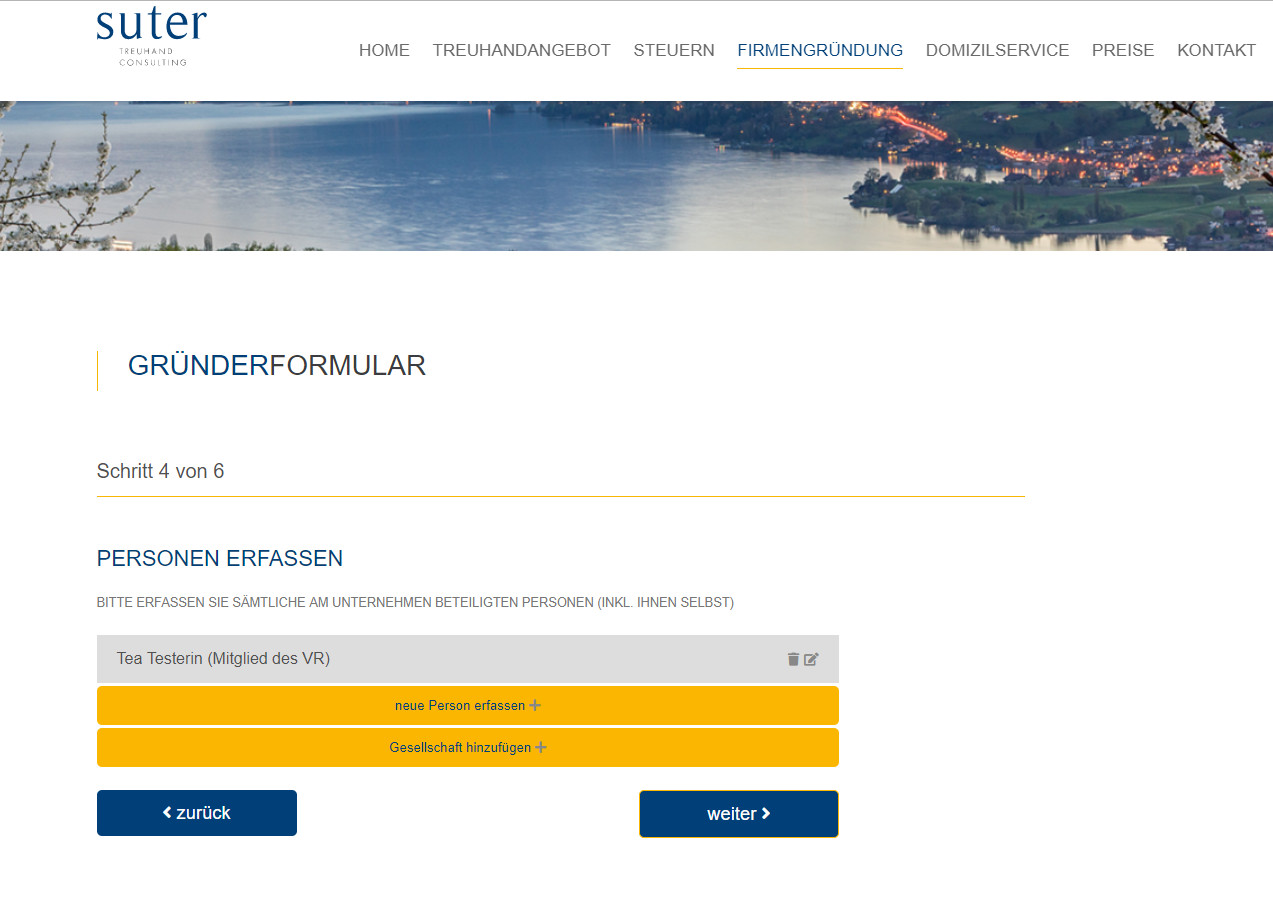Click the left chevron on the zurück button
This screenshot has width=1273, height=899.
coord(167,813)
